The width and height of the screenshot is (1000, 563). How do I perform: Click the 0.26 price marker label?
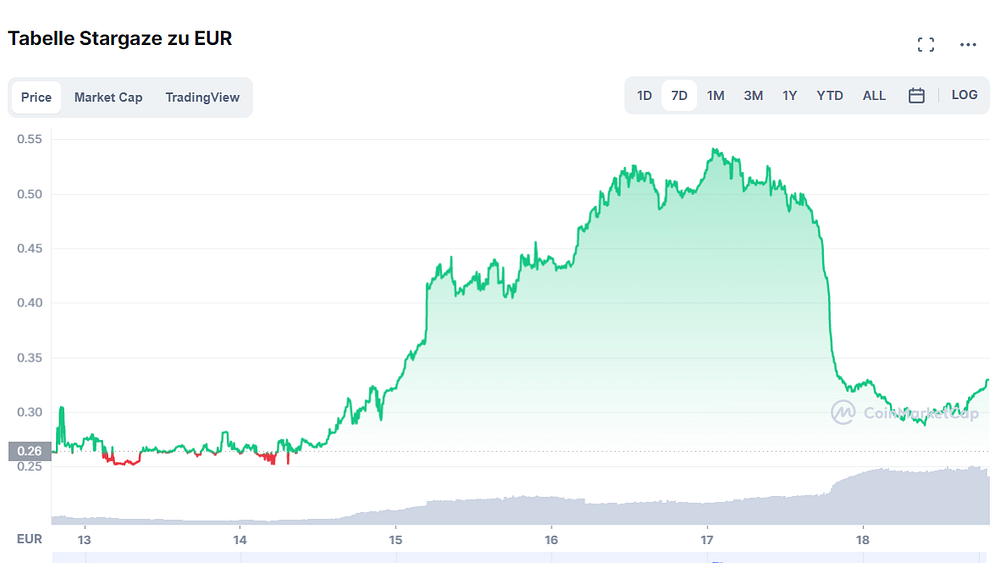[29, 451]
